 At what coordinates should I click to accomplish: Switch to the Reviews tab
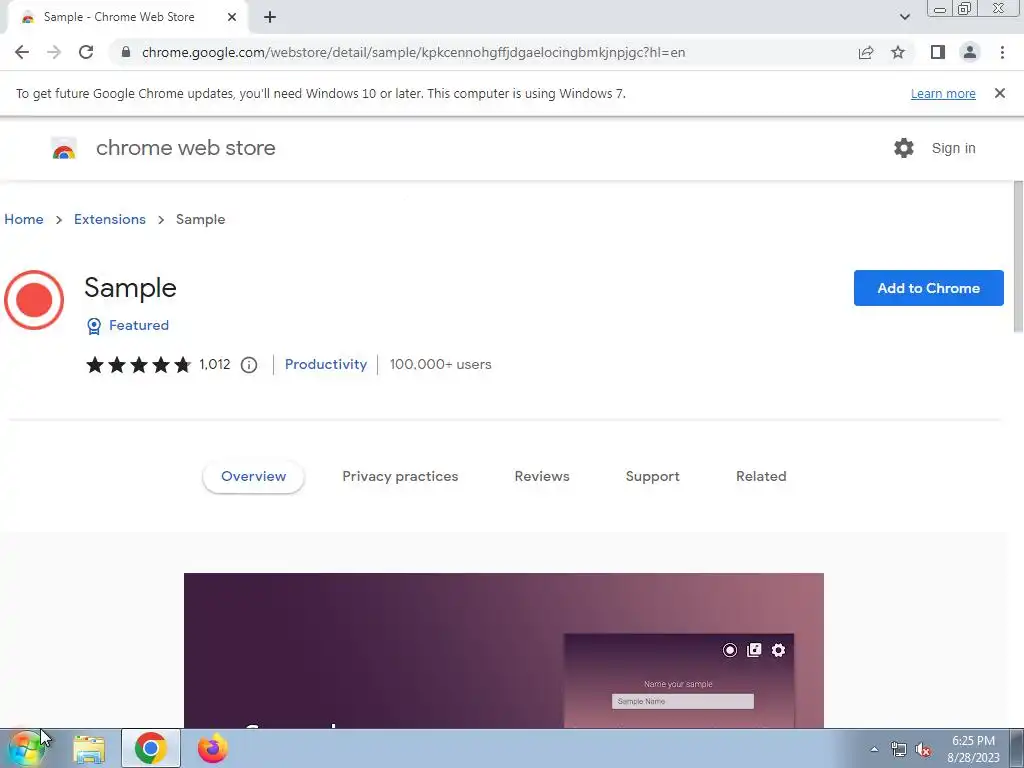click(542, 477)
